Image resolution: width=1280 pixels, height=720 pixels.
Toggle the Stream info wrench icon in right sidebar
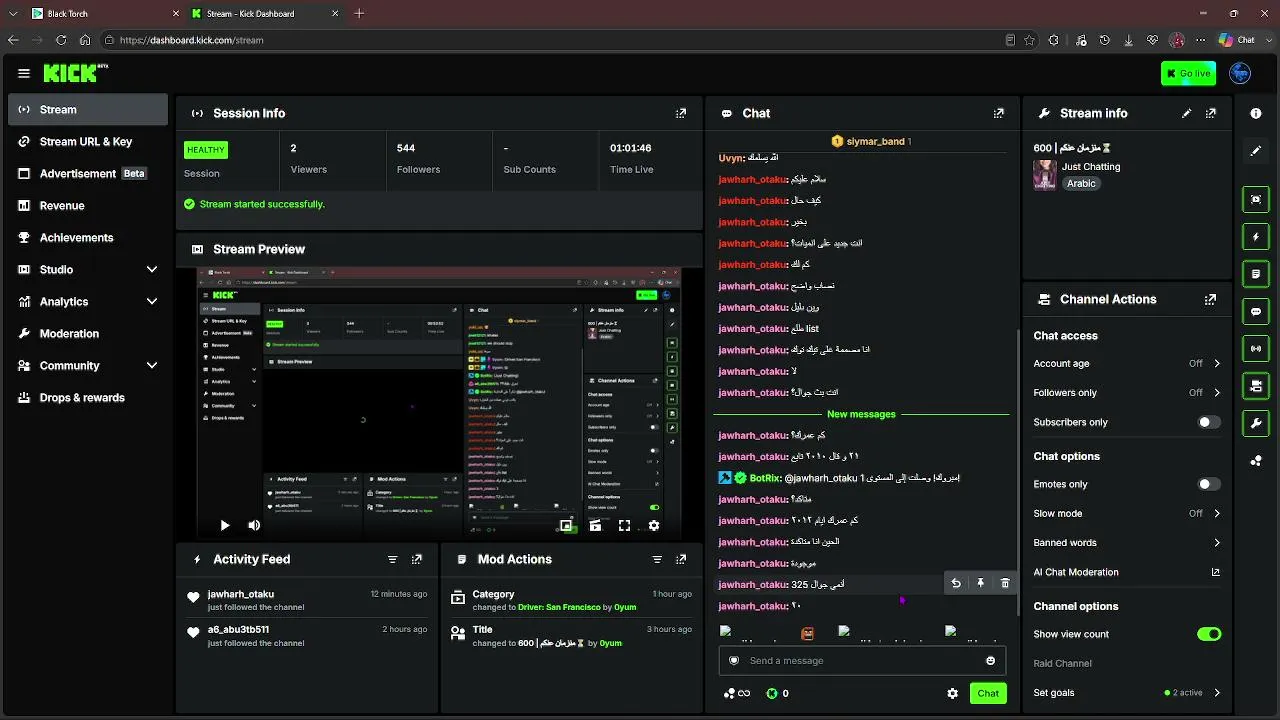click(x=1256, y=424)
